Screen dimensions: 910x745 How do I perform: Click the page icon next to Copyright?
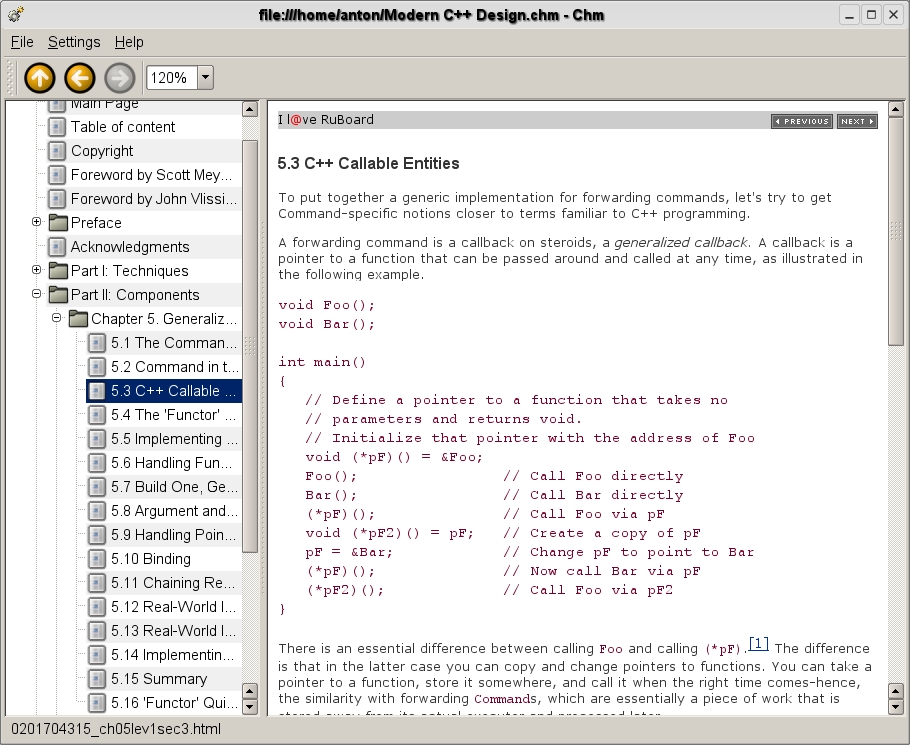[57, 151]
